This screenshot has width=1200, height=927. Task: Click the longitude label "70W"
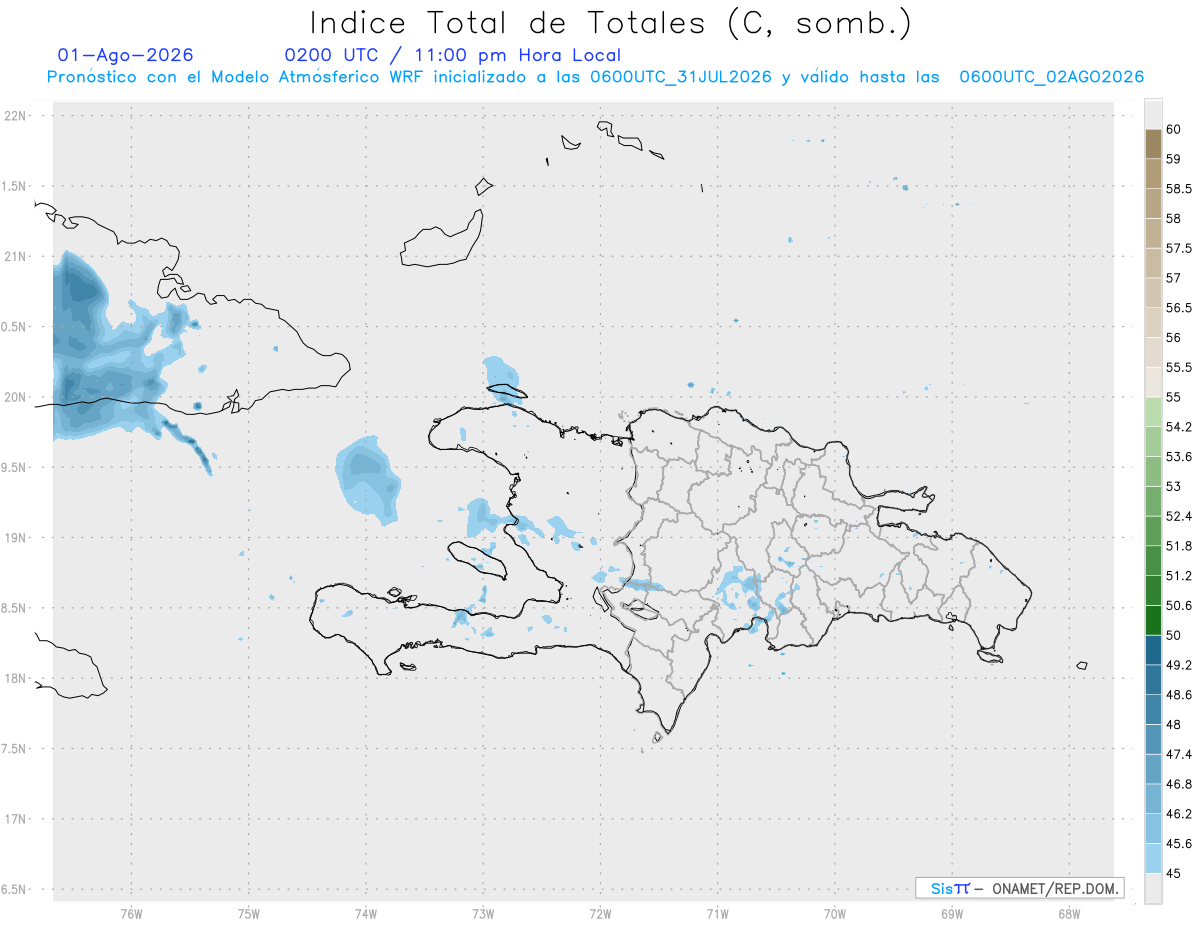tap(835, 914)
